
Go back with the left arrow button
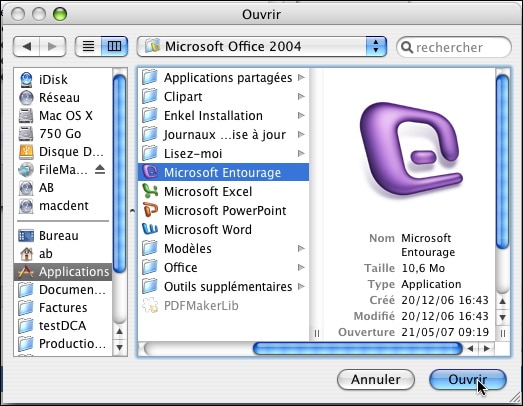tap(26, 46)
